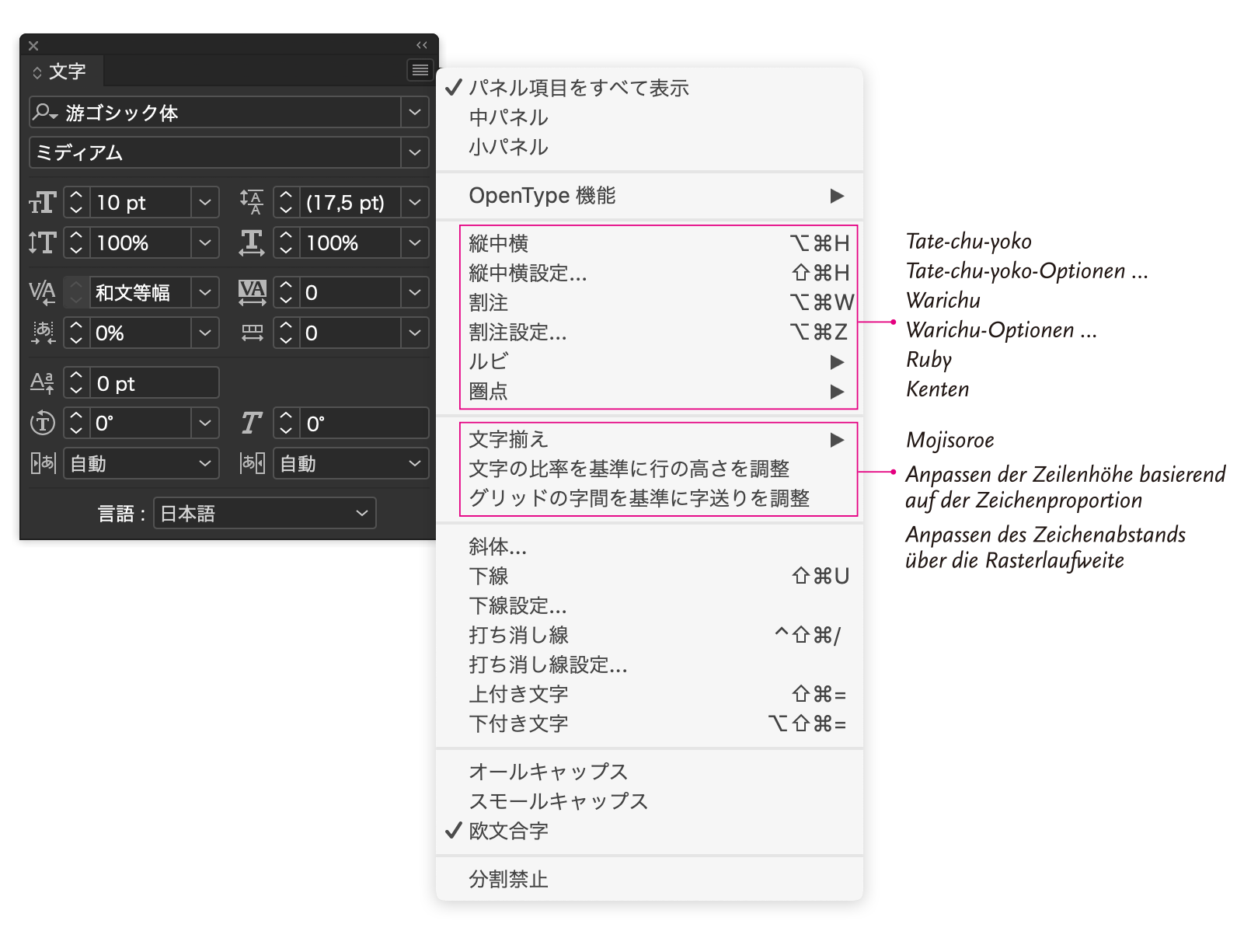Click the tracking icon
Image resolution: width=1237 pixels, height=952 pixels.
(252, 293)
